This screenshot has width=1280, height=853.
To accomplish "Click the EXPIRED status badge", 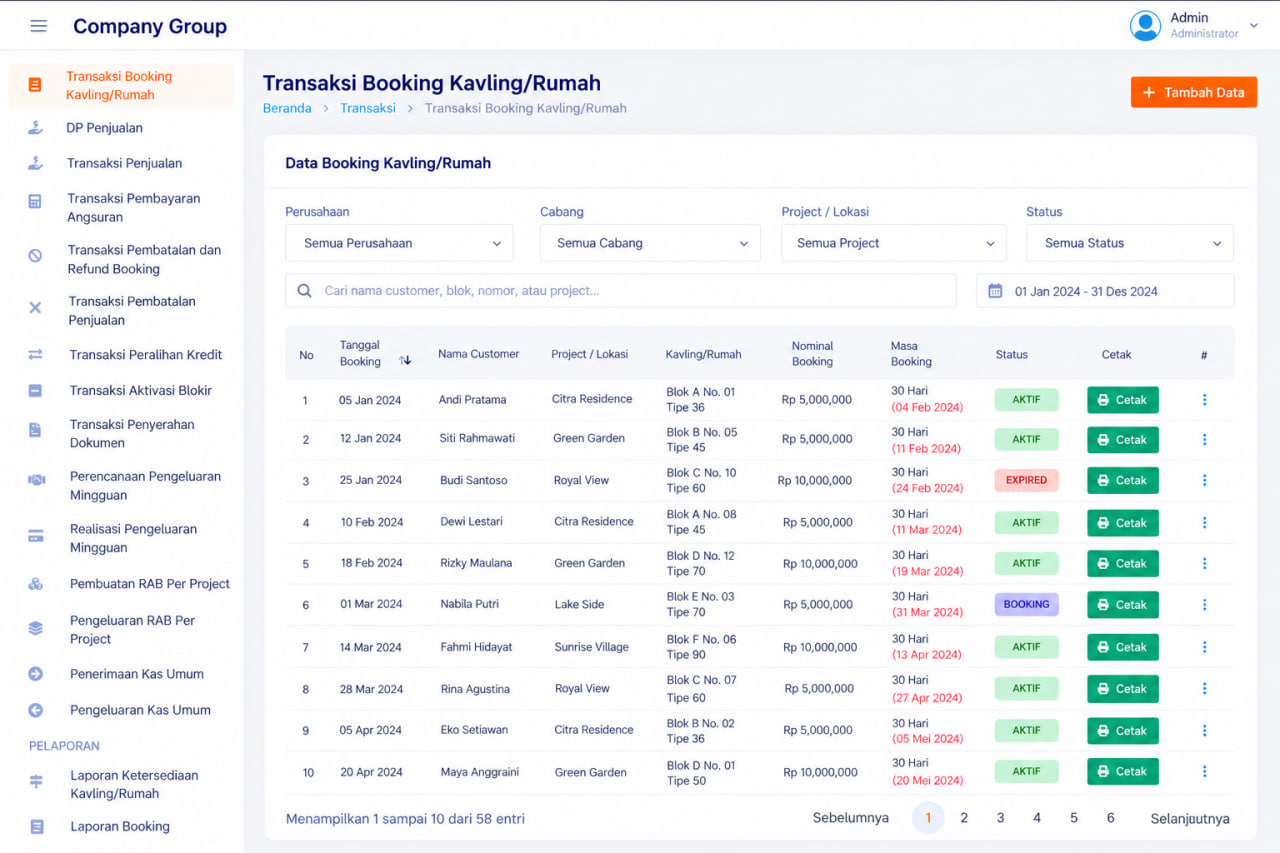I will point(1026,480).
